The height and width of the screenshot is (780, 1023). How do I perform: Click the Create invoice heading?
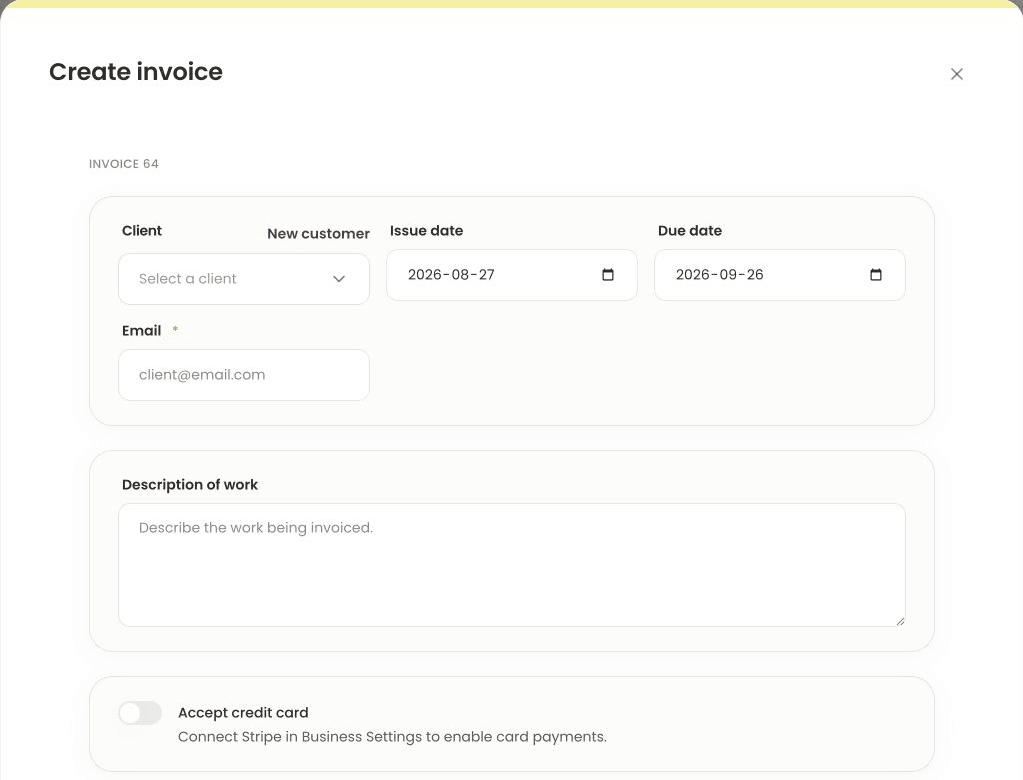136,72
